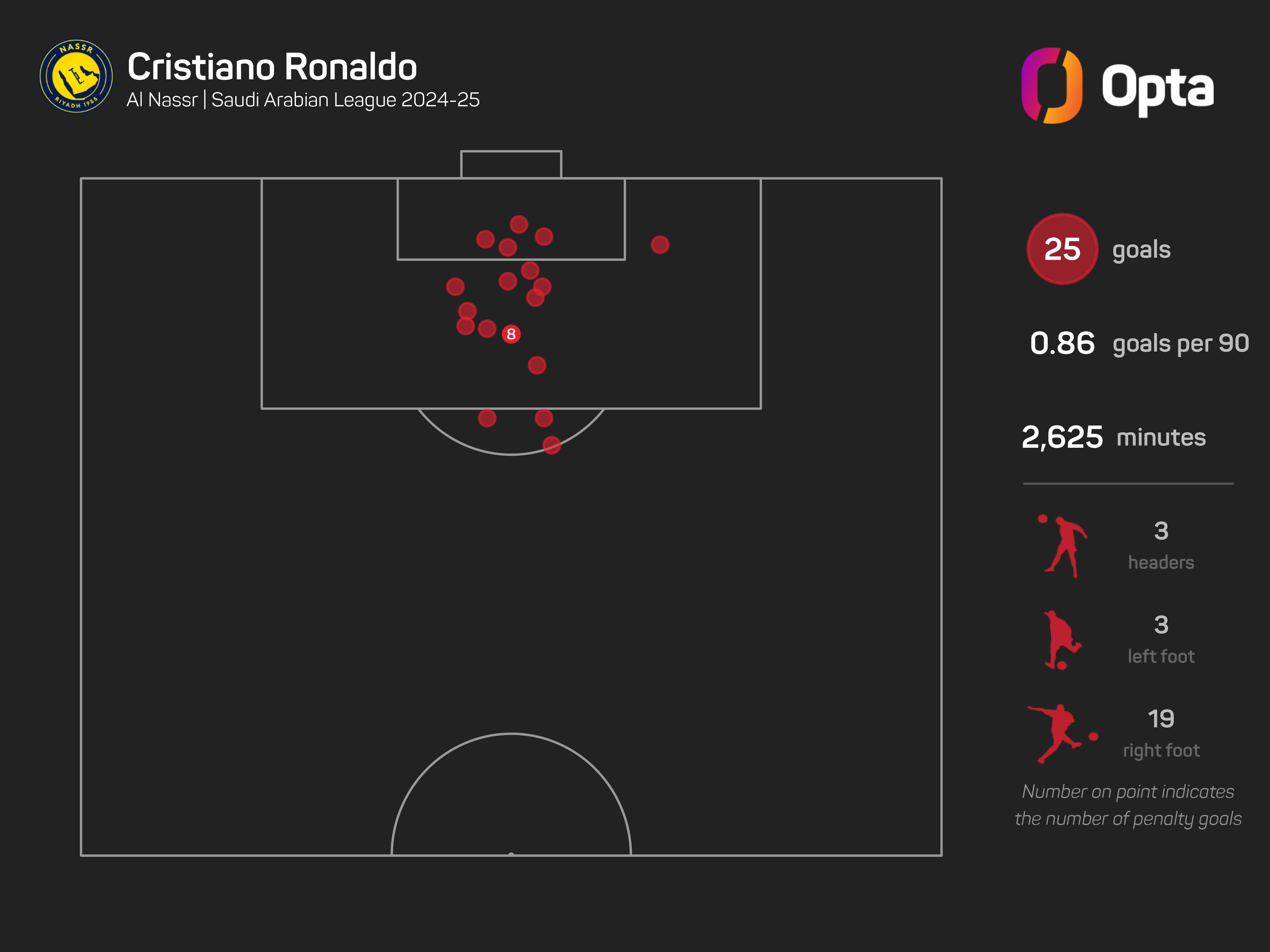The height and width of the screenshot is (952, 1270).
Task: Click the 0.86 goals per 90 stat
Action: 1139,343
